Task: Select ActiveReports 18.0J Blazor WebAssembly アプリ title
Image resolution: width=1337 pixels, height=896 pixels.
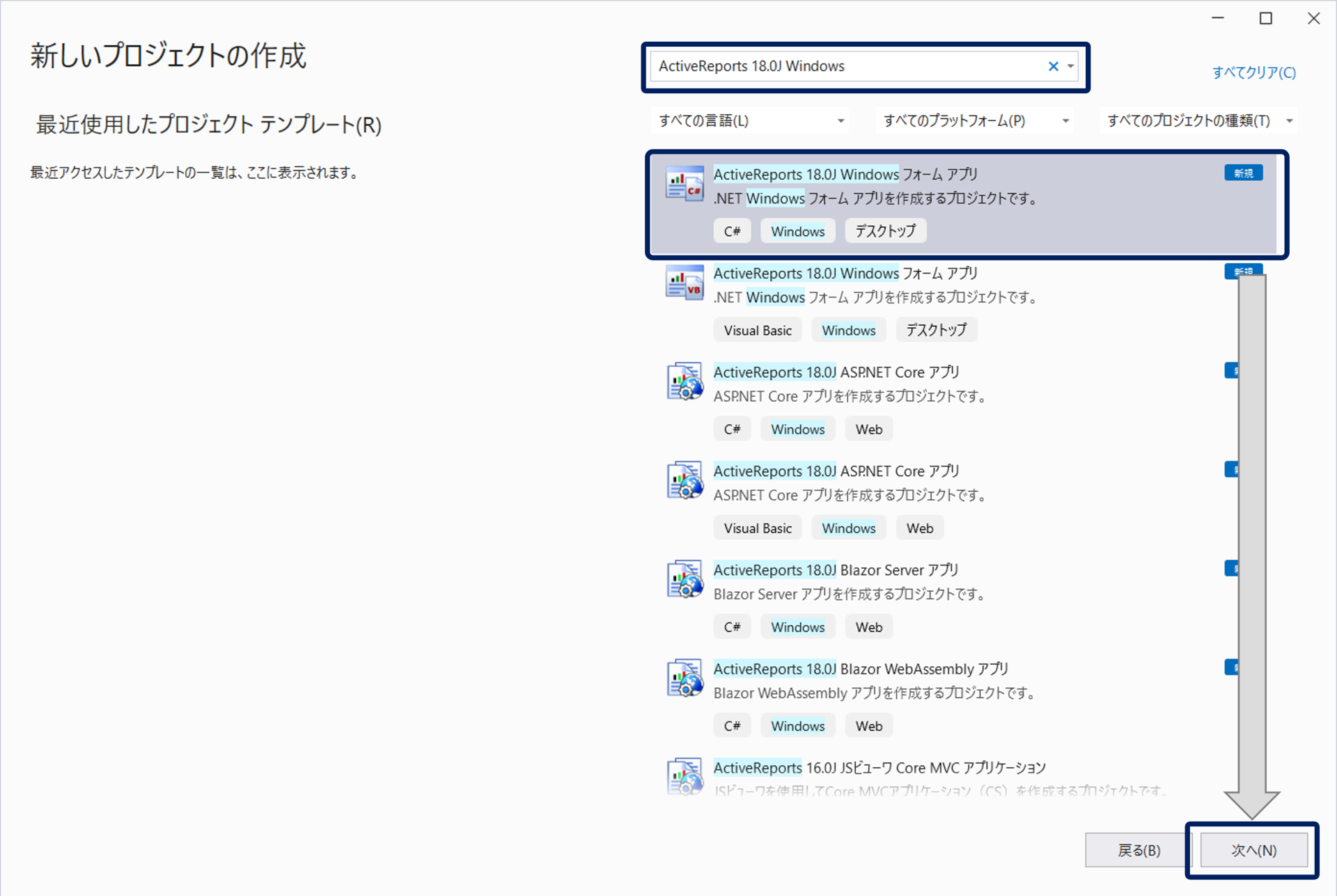Action: pyautogui.click(x=861, y=668)
